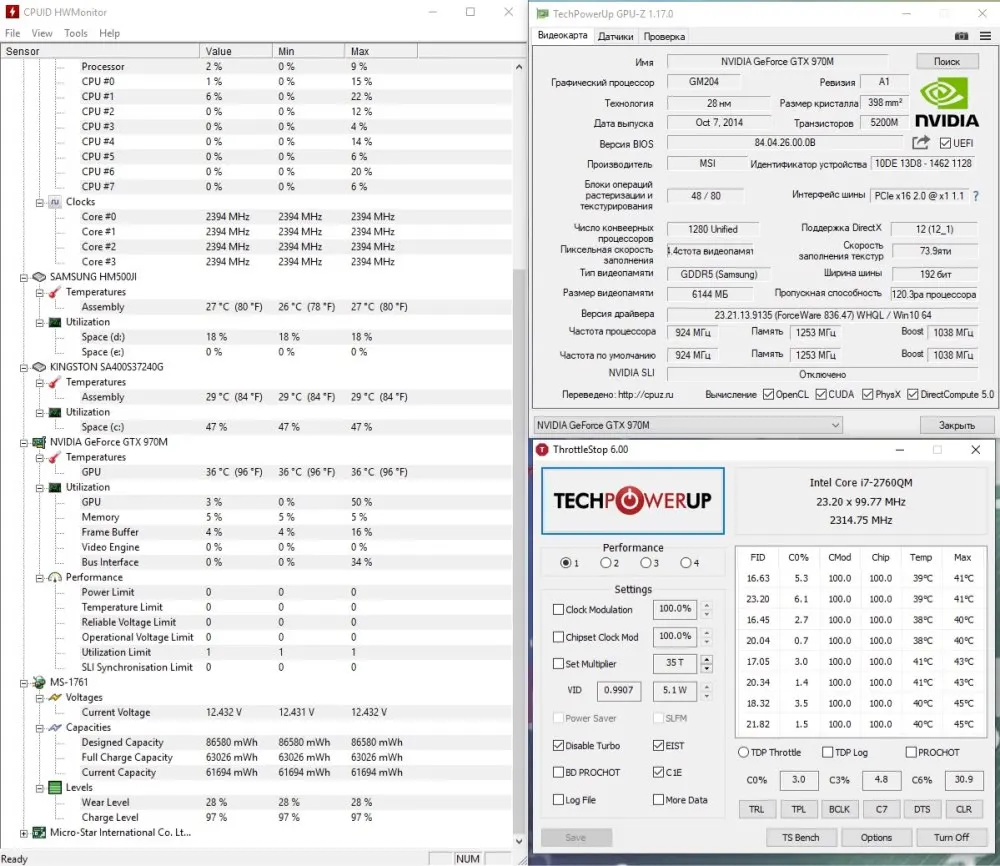Click the Turn Off button in ThrottleStop

(952, 837)
